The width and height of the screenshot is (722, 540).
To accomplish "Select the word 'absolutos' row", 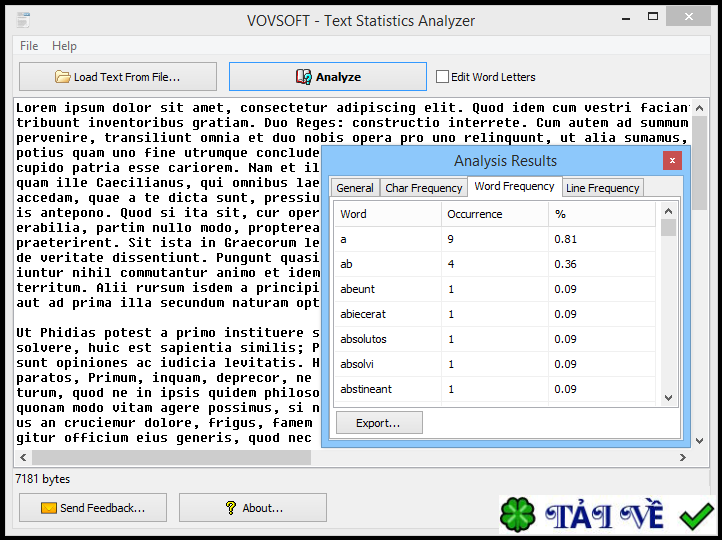I will point(495,339).
